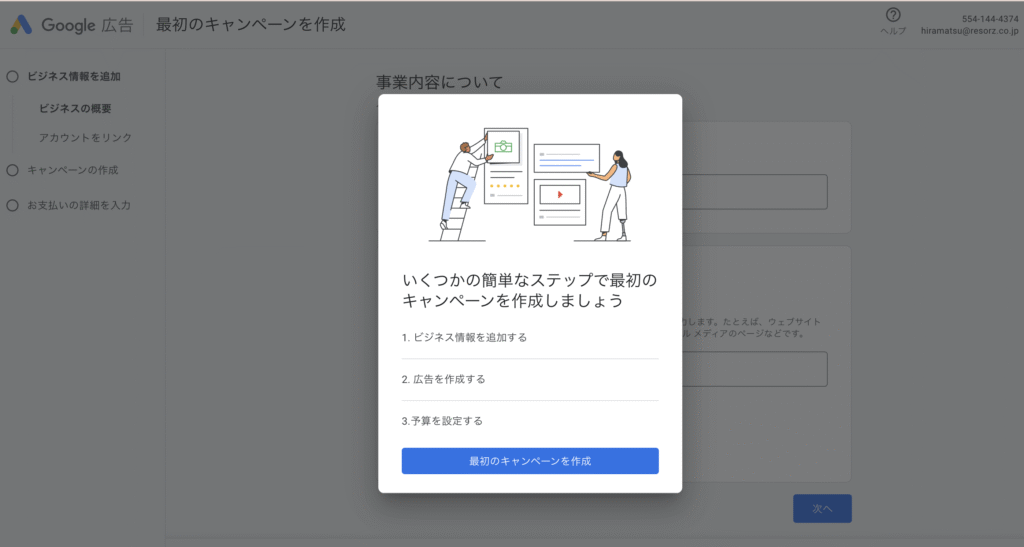Click step 3. 予算を設定する in dialog
The width and height of the screenshot is (1024, 547).
(x=442, y=421)
